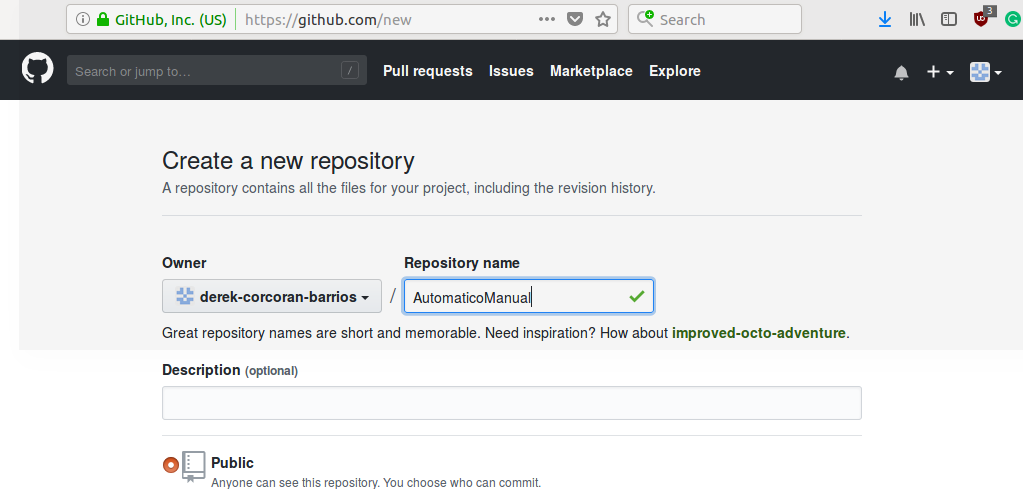Open the user avatar profile menu
Image resolution: width=1023 pixels, height=489 pixels.
[985, 72]
